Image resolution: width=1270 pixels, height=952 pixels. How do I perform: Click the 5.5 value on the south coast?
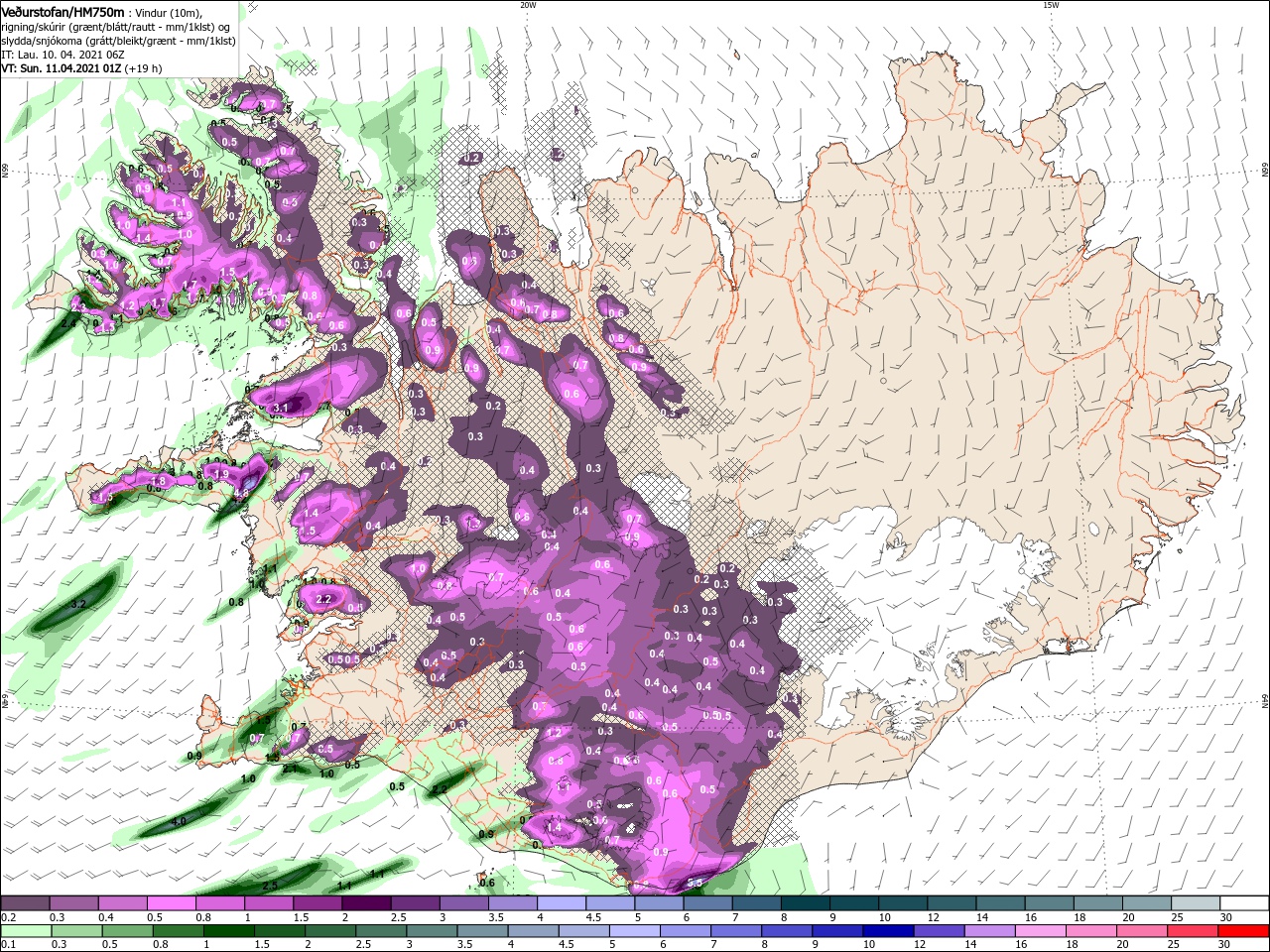pos(695,883)
